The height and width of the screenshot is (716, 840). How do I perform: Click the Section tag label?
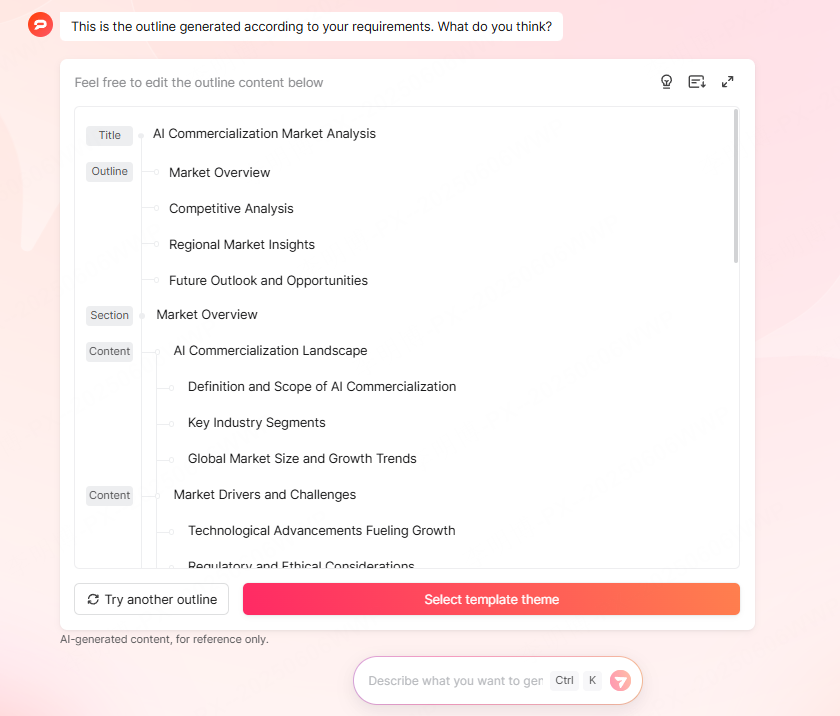pos(109,316)
